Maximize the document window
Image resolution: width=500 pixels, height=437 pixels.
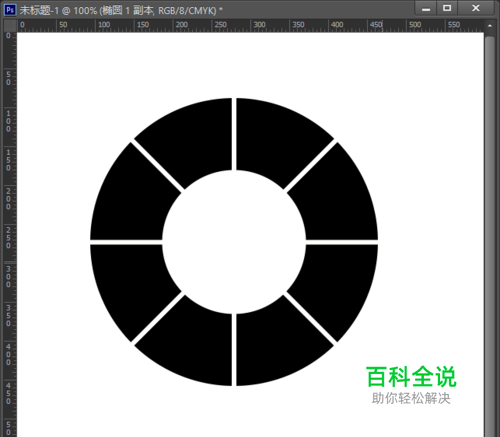pos(447,8)
